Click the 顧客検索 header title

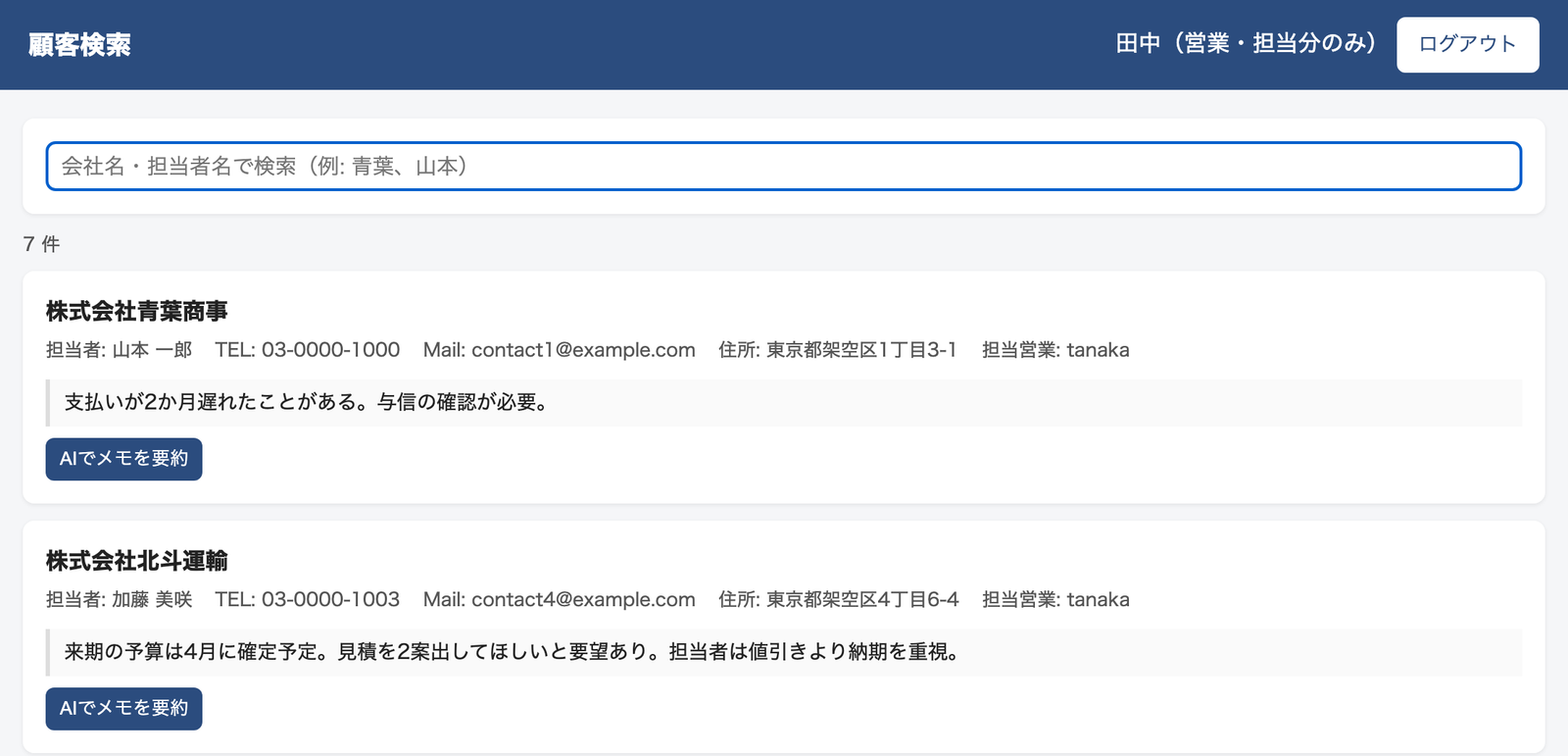click(x=79, y=45)
